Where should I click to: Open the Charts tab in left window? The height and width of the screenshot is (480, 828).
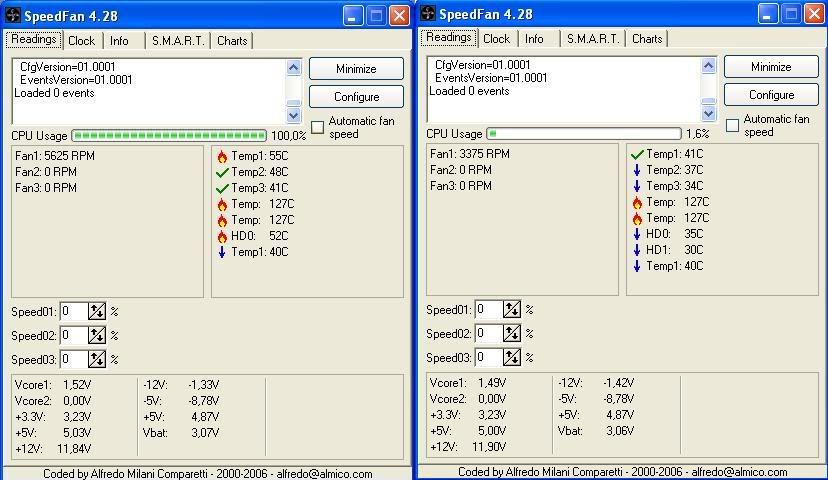pos(232,41)
